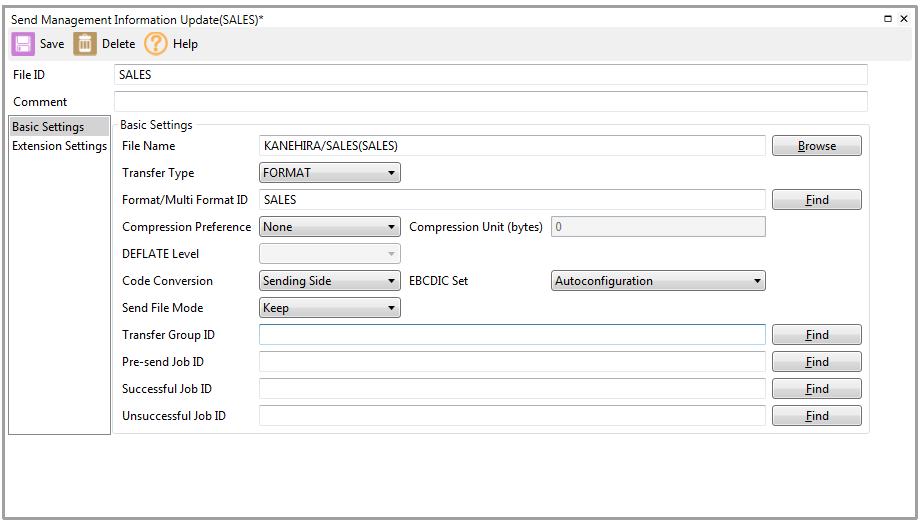Click Find for Pre-send Job ID

816,362
